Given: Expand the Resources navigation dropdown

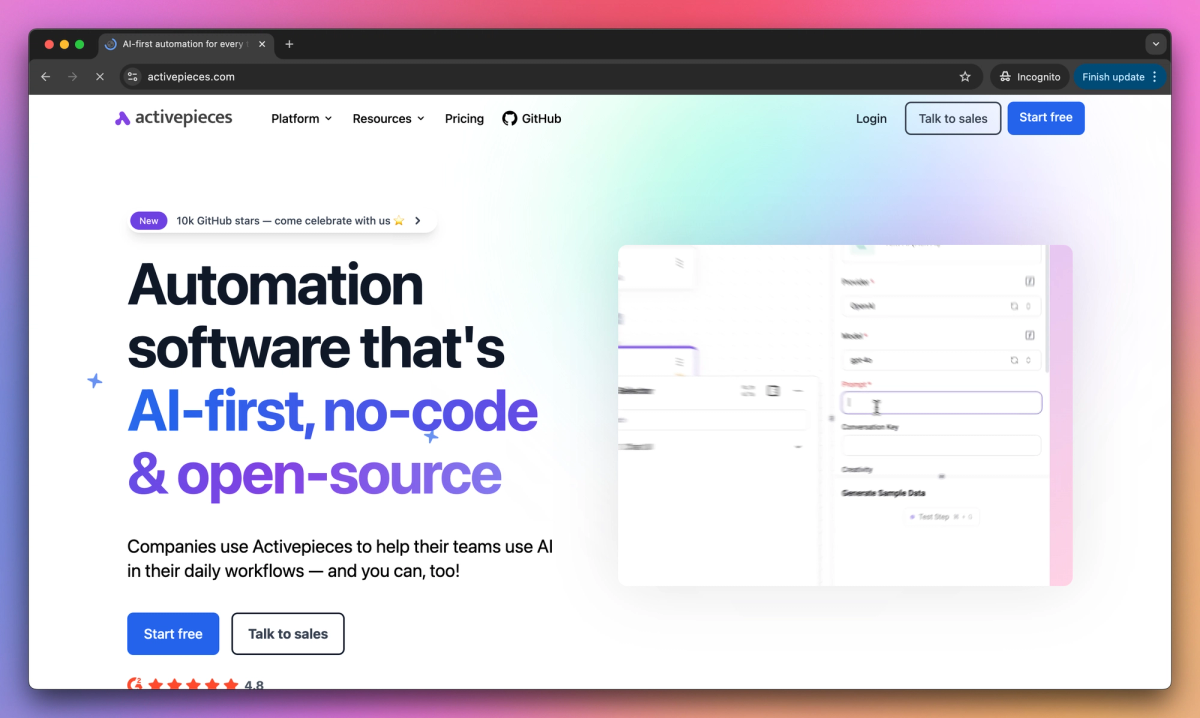Looking at the screenshot, I should tap(388, 118).
